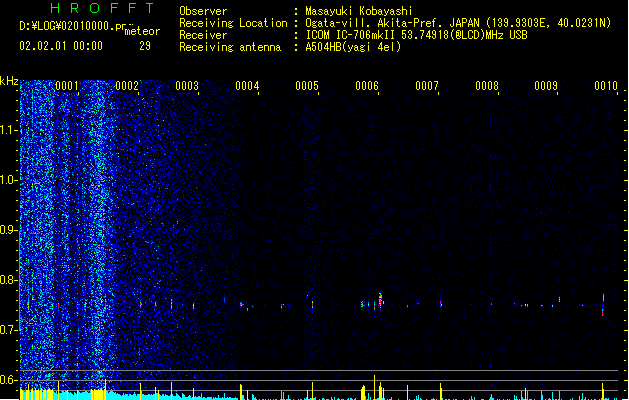
Task: Choose time marker 0010
Action: pyautogui.click(x=606, y=86)
